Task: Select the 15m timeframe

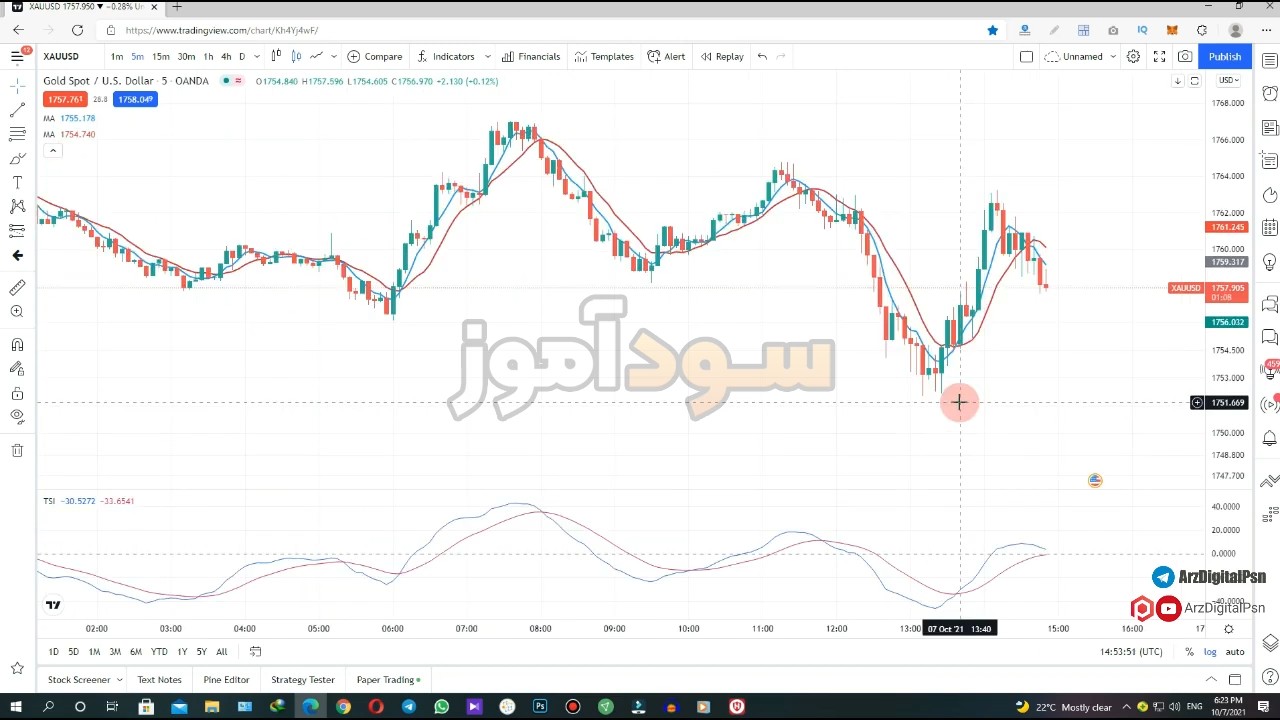Action: [160, 57]
